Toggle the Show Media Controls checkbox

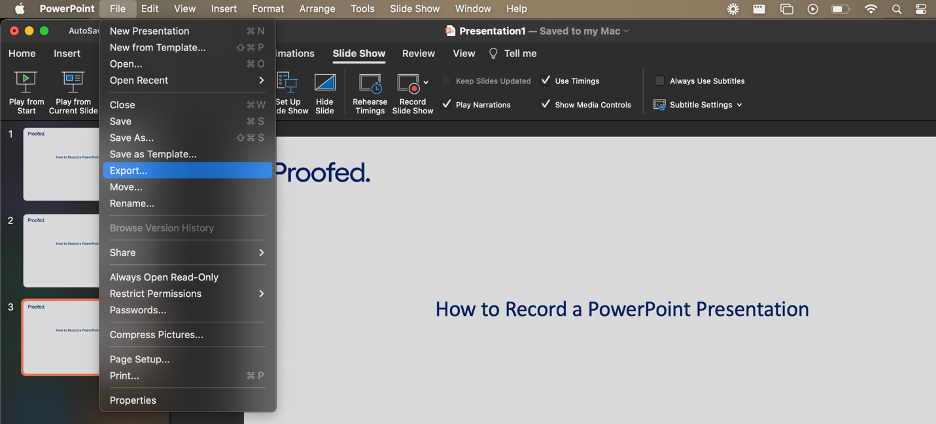[546, 105]
